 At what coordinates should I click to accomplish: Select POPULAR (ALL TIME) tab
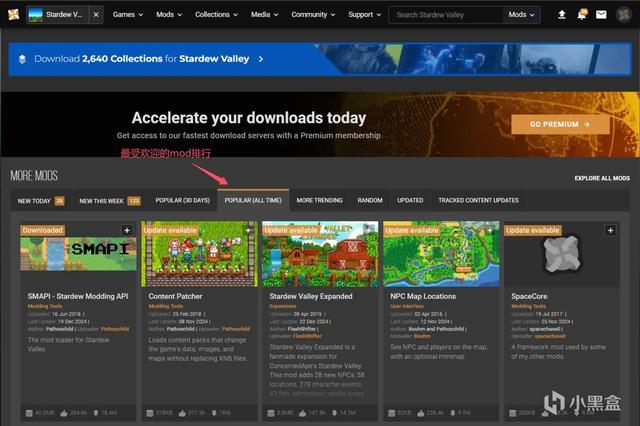click(x=253, y=200)
